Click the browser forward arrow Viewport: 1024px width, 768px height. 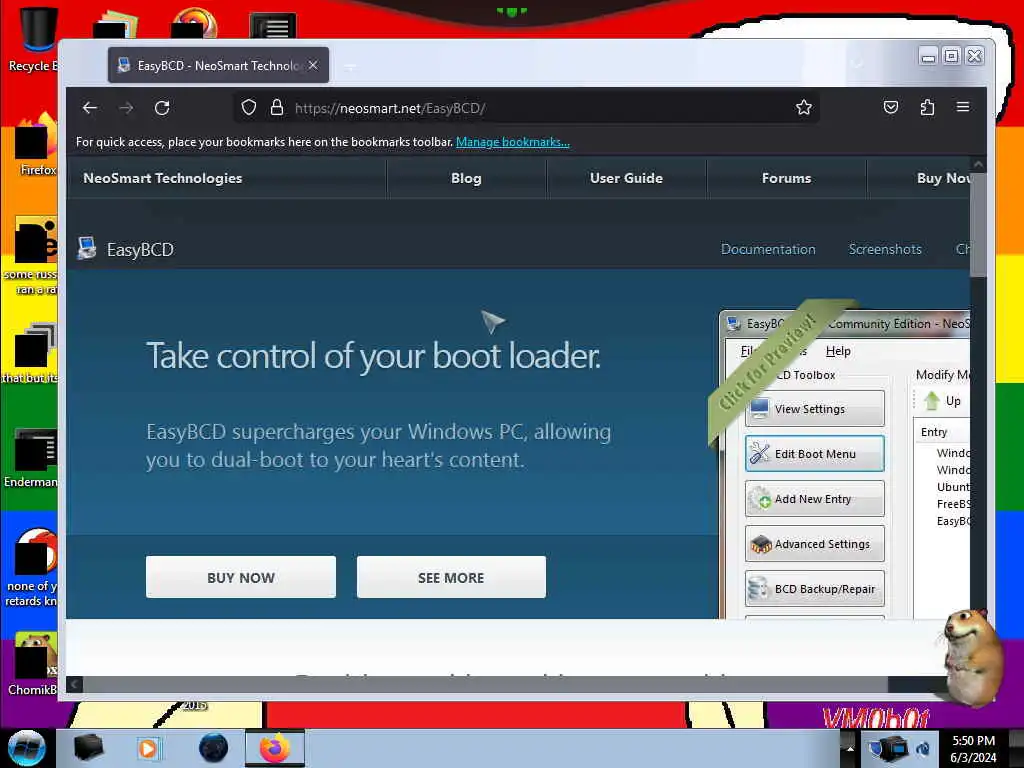pos(127,108)
